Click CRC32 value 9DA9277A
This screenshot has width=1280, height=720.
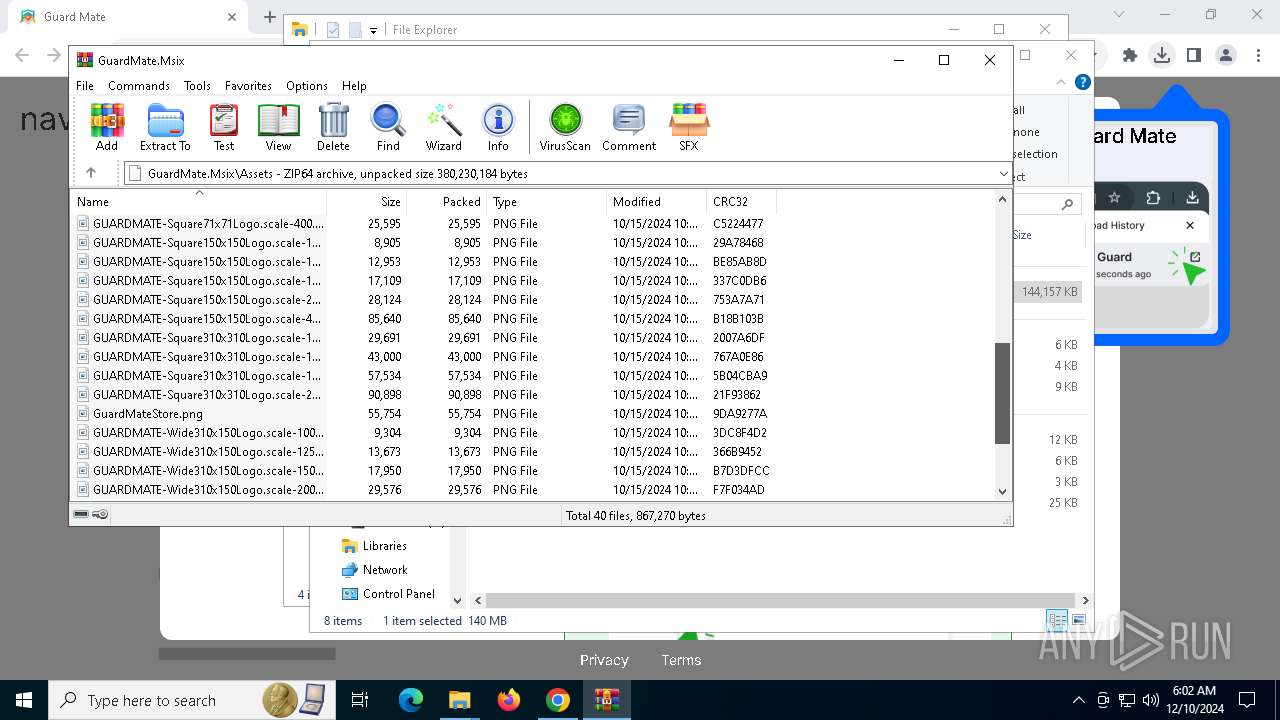pos(740,414)
